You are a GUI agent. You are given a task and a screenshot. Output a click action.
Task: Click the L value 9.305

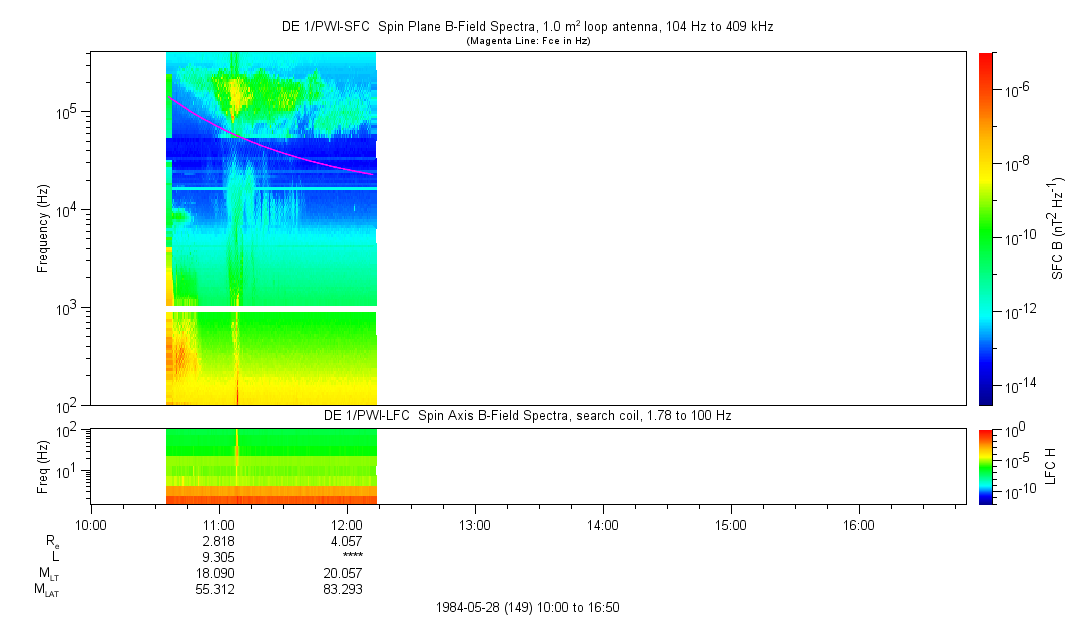[x=219, y=556]
